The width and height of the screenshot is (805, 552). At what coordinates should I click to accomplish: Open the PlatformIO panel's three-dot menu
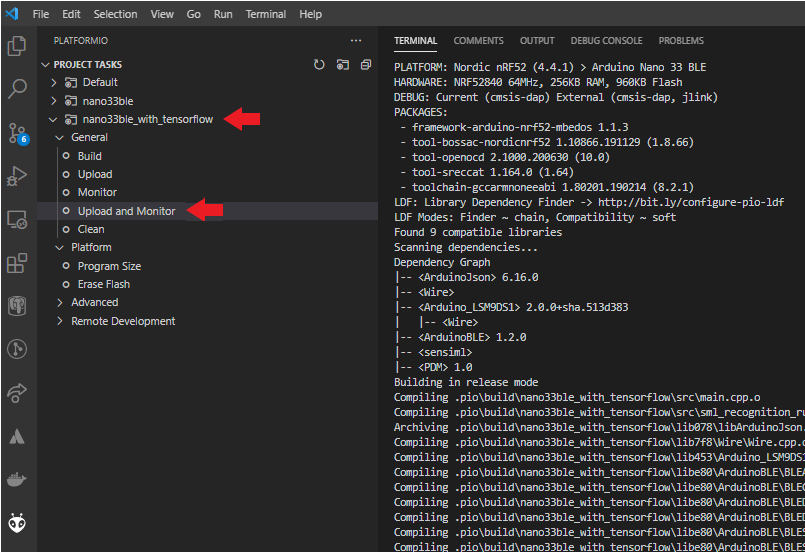pyautogui.click(x=356, y=41)
